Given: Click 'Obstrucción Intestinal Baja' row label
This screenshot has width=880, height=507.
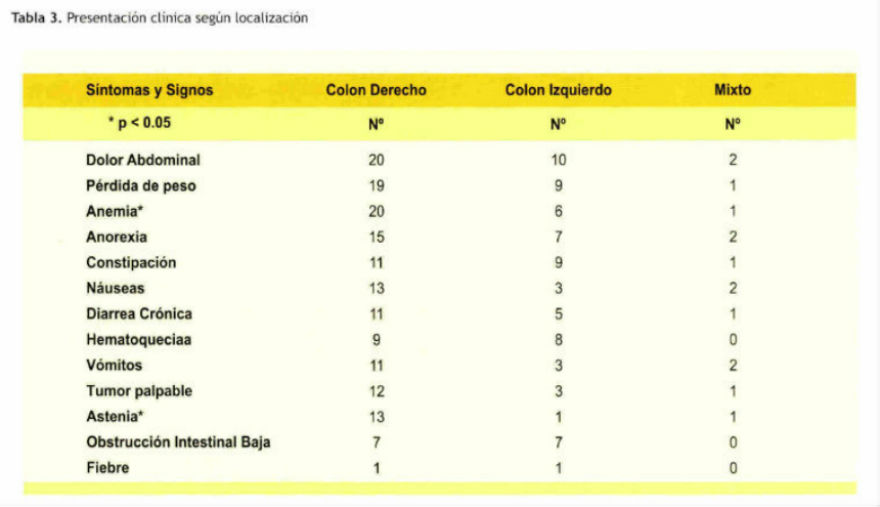Looking at the screenshot, I should coord(178,442).
